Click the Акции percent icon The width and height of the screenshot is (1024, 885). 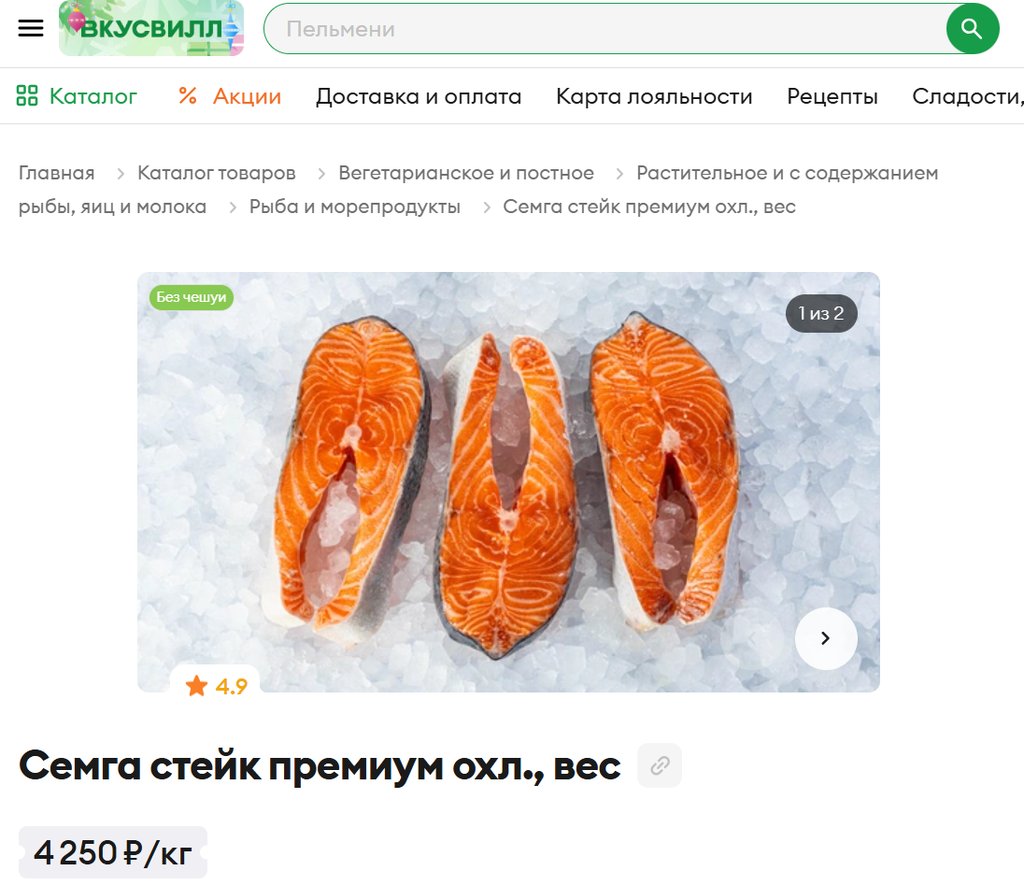click(187, 95)
